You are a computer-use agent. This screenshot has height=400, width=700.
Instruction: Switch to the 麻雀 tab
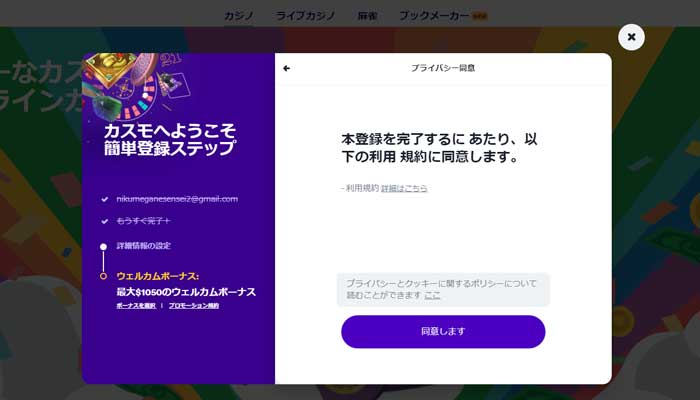pos(367,16)
